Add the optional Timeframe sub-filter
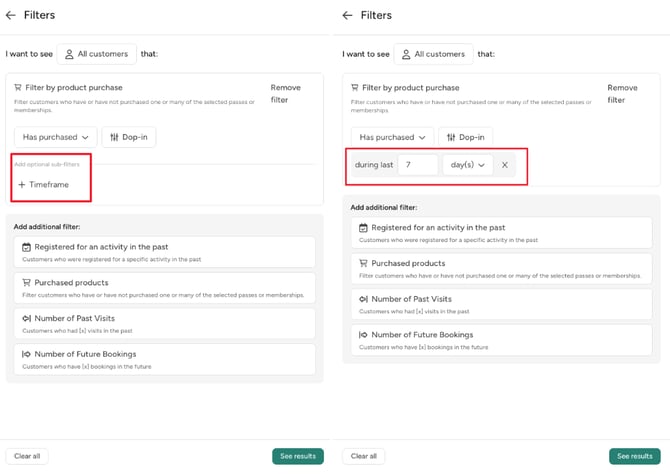The width and height of the screenshot is (670, 474). point(43,185)
